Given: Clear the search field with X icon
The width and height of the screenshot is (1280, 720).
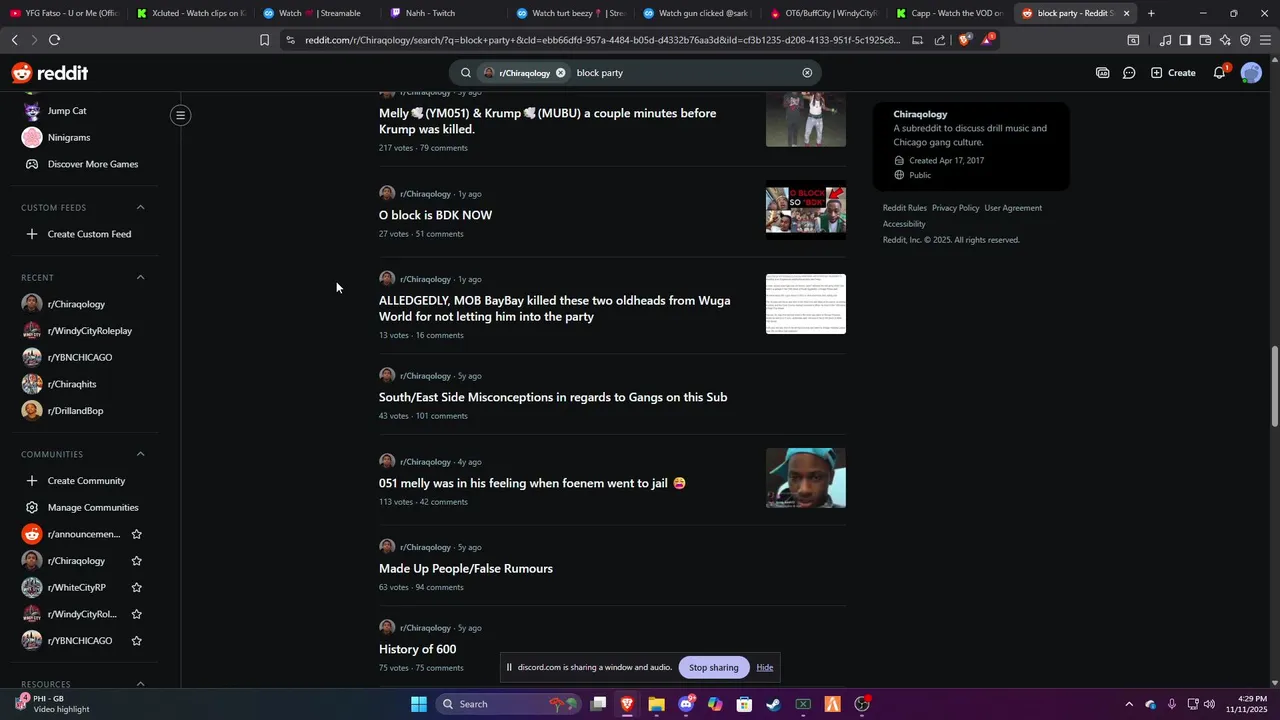Looking at the screenshot, I should [807, 73].
